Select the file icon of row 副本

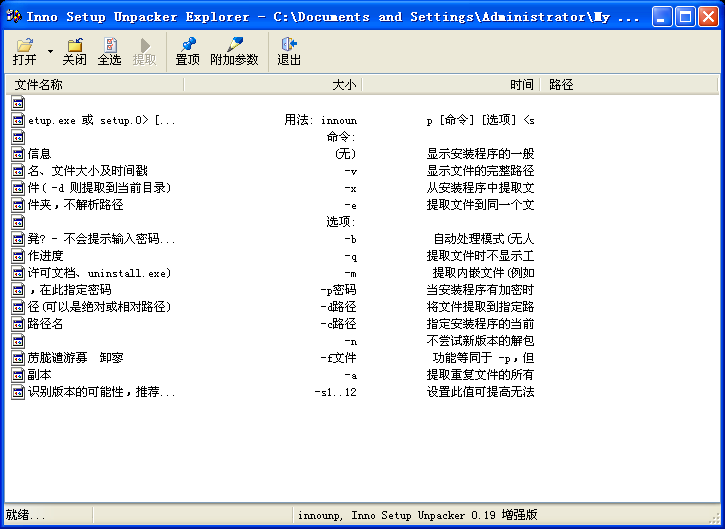tap(18, 375)
